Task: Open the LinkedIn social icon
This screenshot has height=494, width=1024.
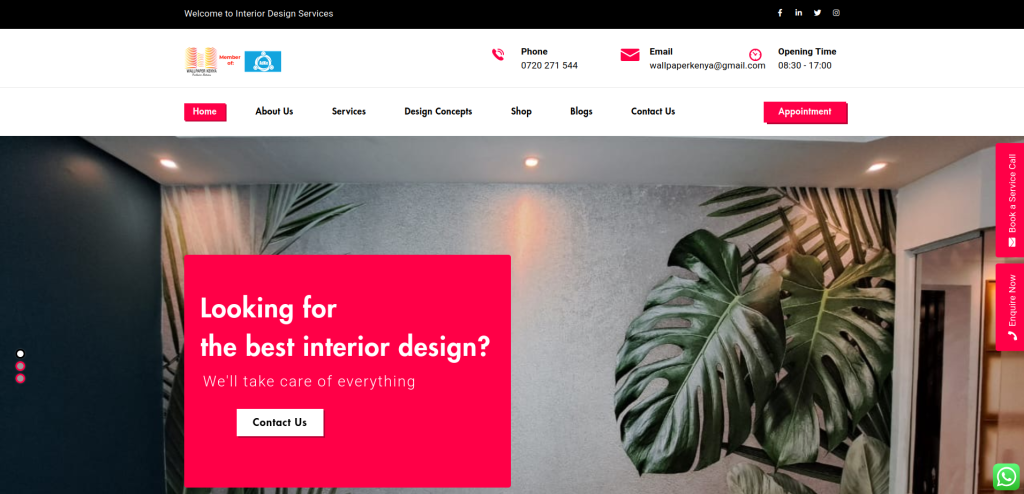Action: (x=799, y=13)
